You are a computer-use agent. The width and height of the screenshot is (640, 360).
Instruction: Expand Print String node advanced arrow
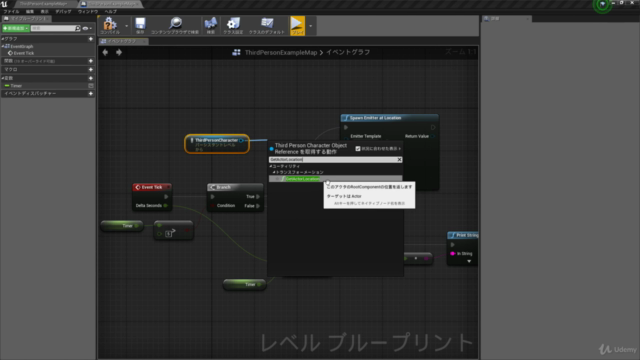(469, 261)
